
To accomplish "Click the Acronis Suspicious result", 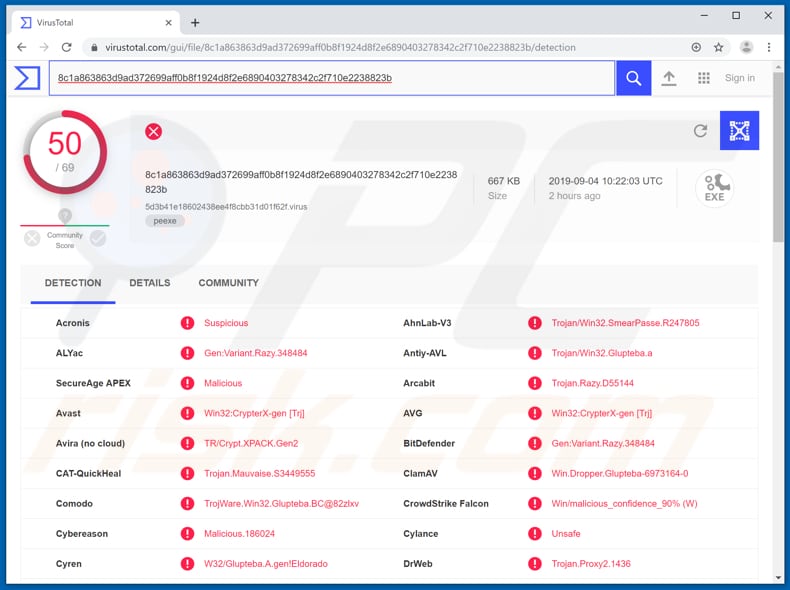I will coord(226,323).
